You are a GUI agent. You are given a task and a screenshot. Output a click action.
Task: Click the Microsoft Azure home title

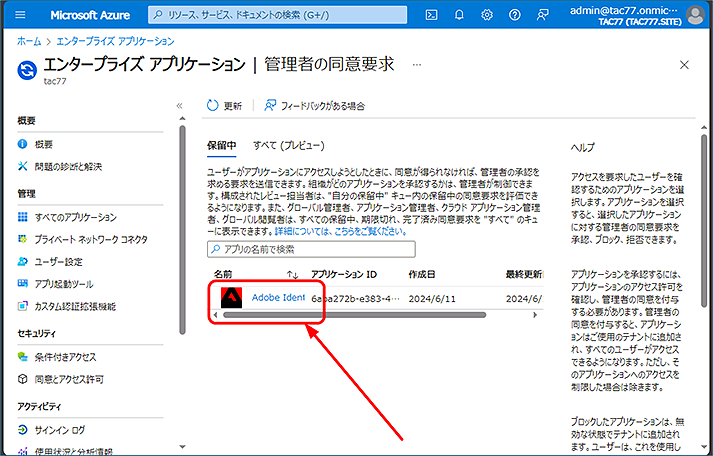tap(90, 15)
